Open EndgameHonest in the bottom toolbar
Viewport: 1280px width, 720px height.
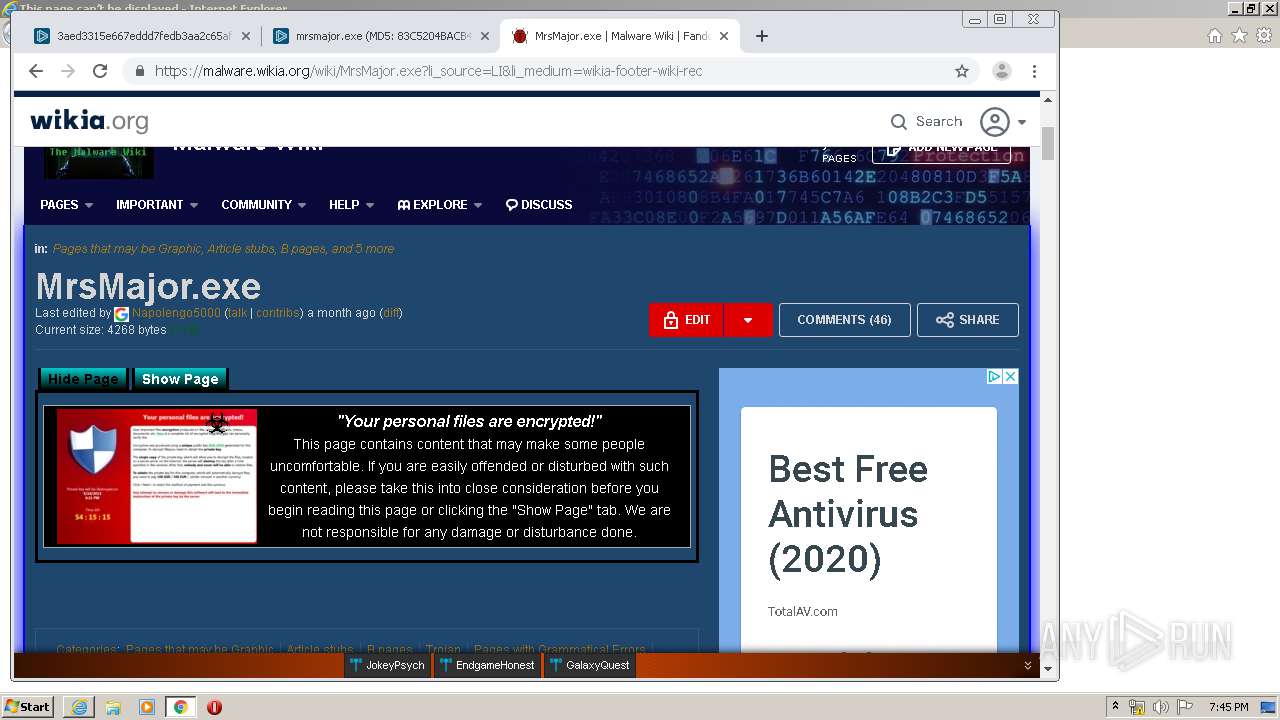click(487, 665)
